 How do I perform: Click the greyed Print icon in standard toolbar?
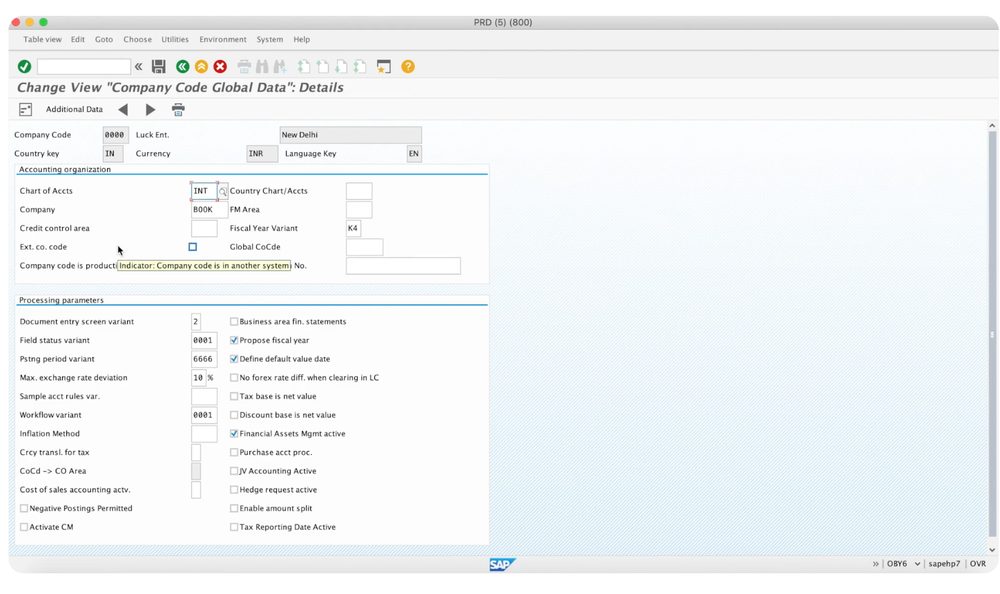pos(244,66)
